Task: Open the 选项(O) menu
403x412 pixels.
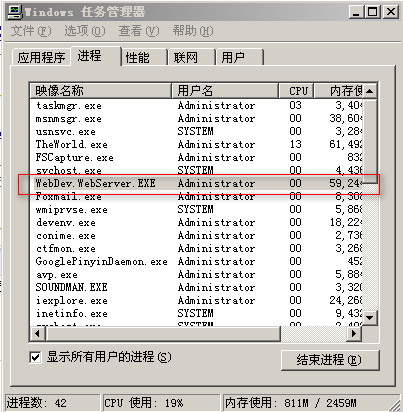Action: tap(84, 31)
